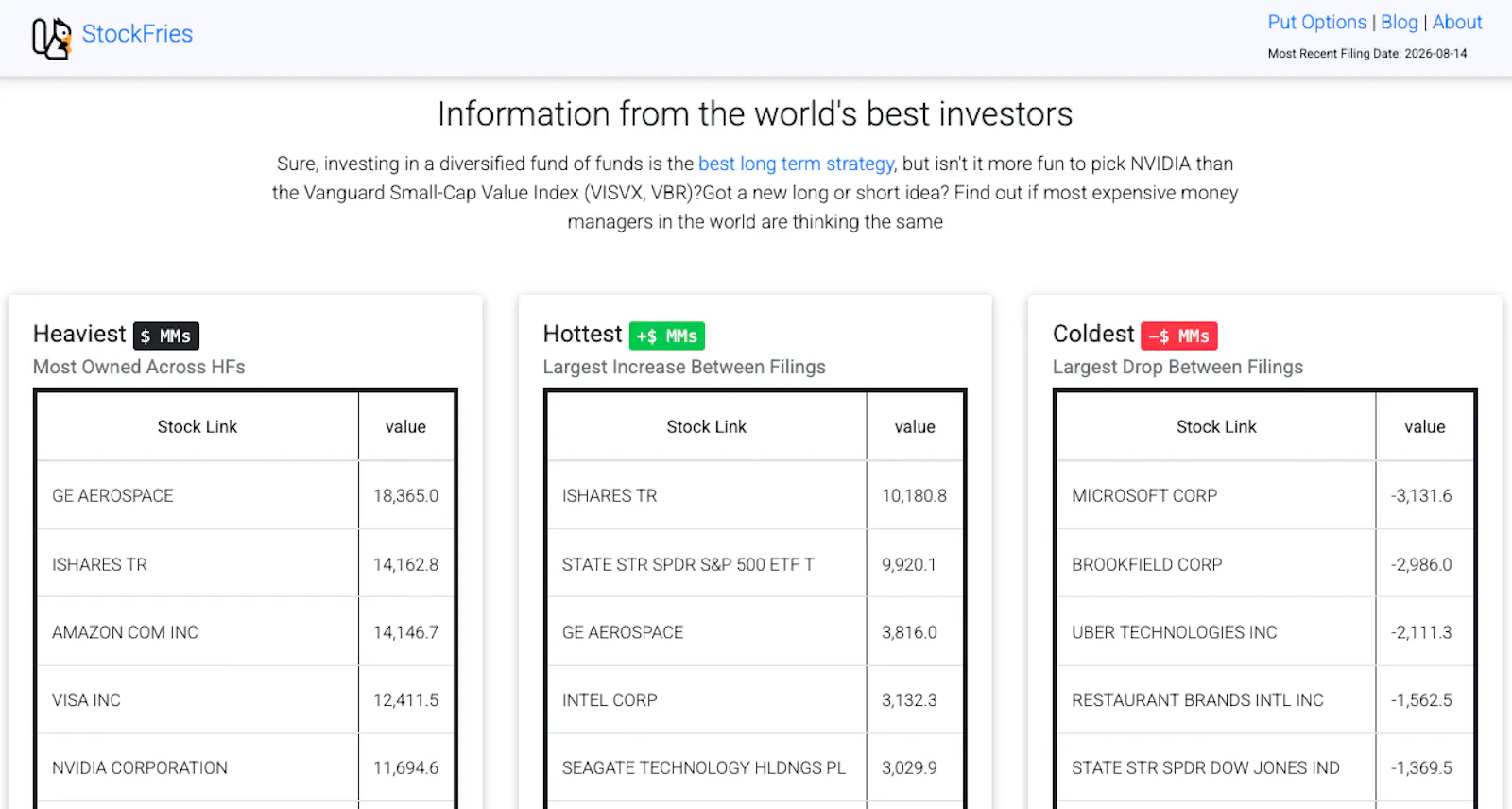Open UBER TECHNOLOGIES INC stock link

point(1175,632)
